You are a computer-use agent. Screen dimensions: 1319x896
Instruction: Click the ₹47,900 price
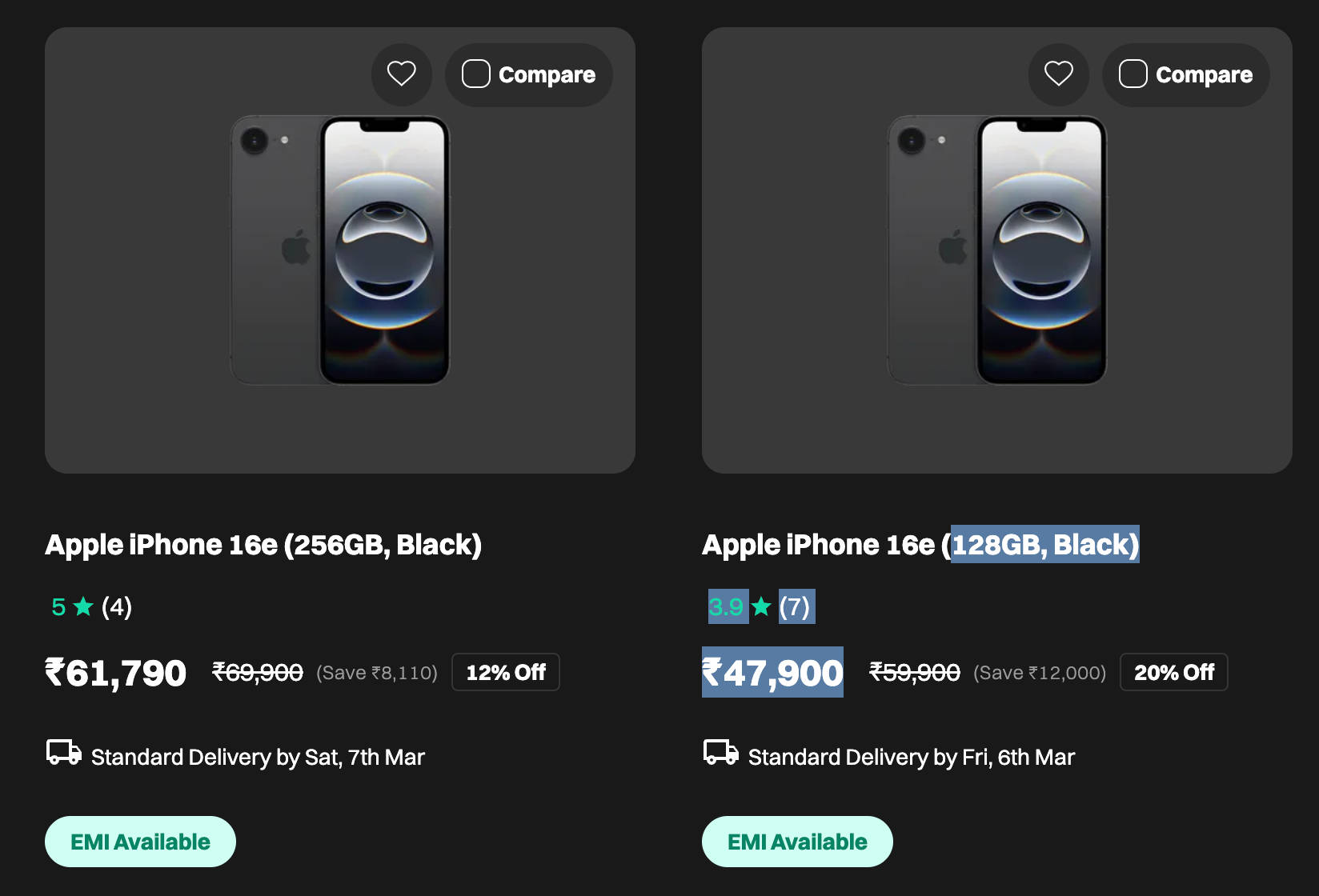pyautogui.click(x=772, y=673)
